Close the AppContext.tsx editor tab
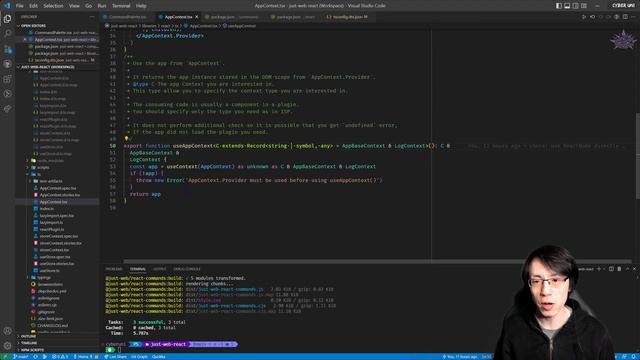Screen dimensions: 640x360 (197, 17)
